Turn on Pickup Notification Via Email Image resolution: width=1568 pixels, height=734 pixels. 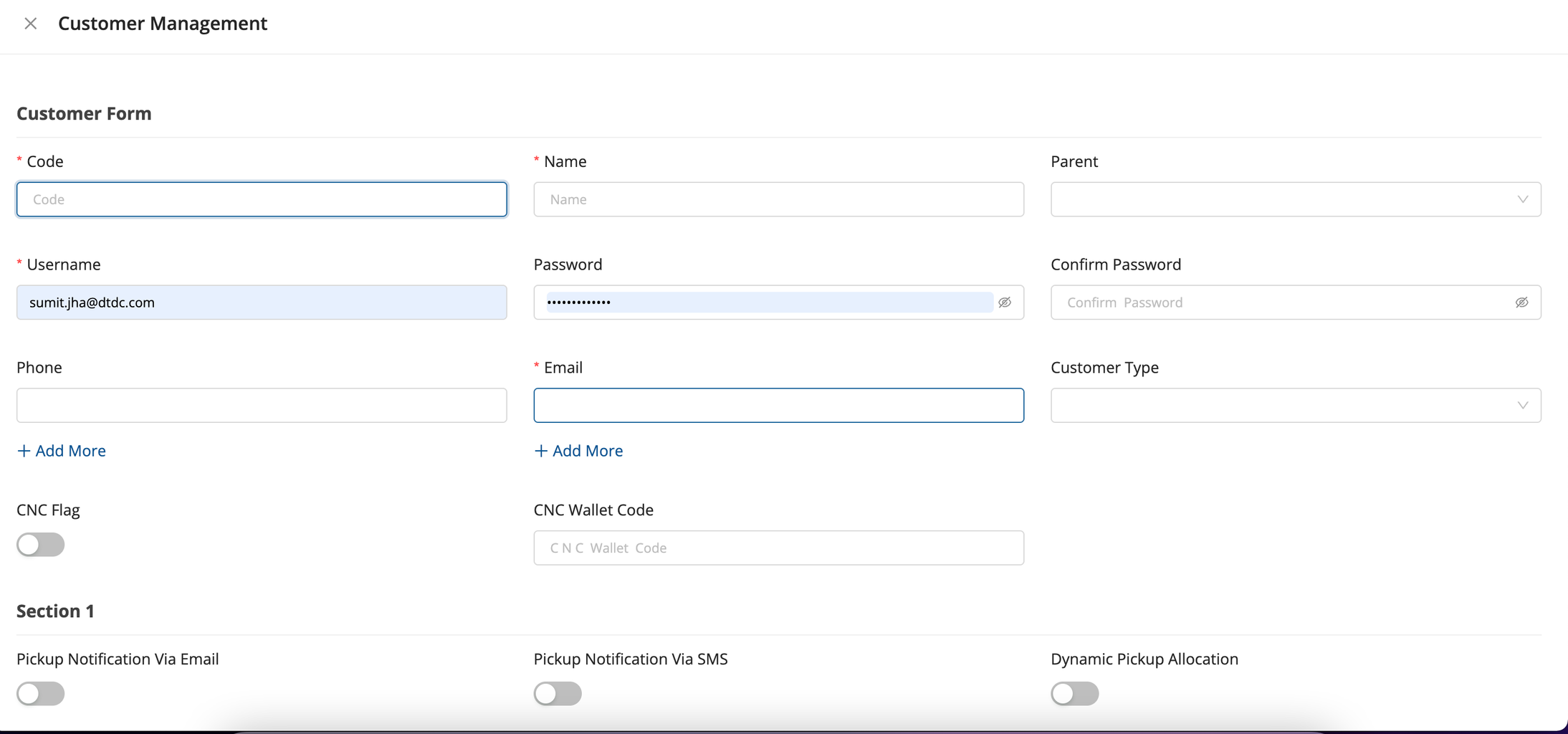(41, 693)
